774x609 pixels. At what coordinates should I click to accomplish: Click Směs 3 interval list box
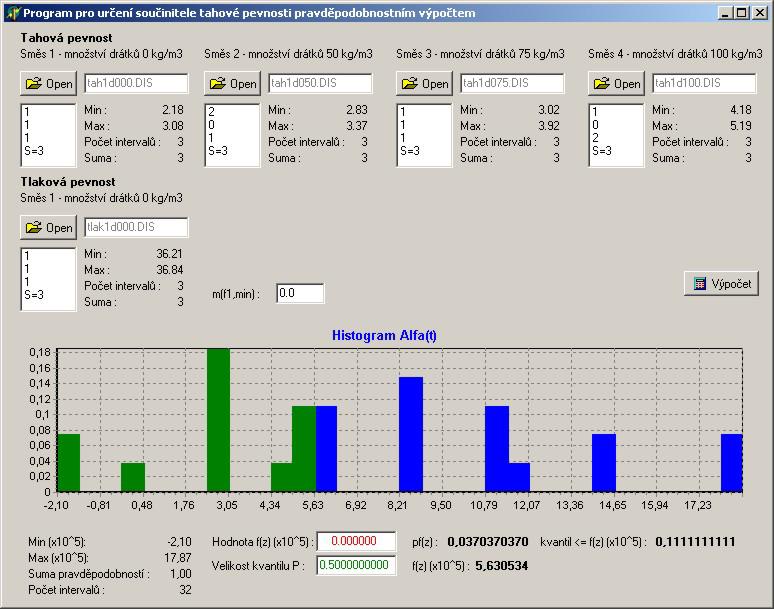coord(425,135)
